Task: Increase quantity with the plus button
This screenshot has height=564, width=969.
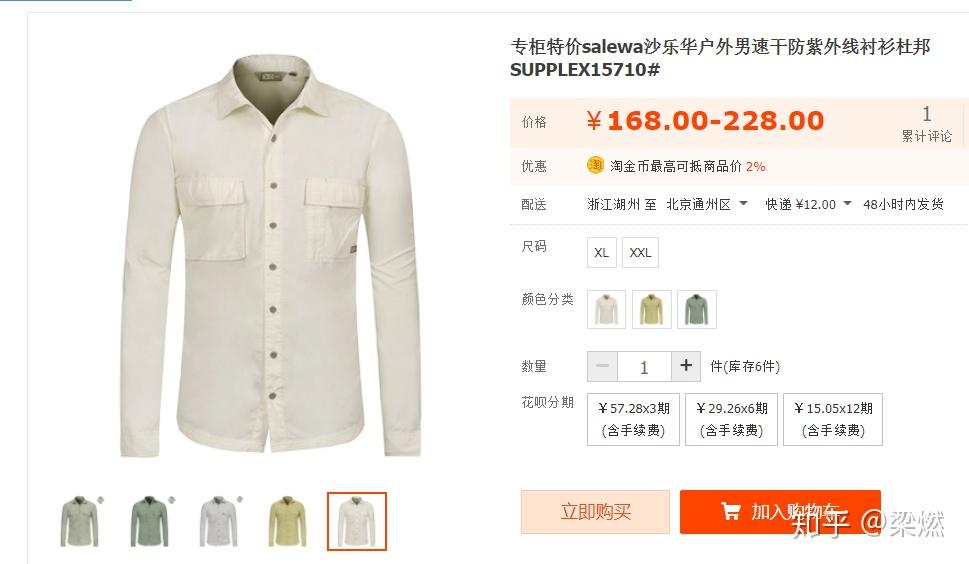Action: (x=686, y=366)
